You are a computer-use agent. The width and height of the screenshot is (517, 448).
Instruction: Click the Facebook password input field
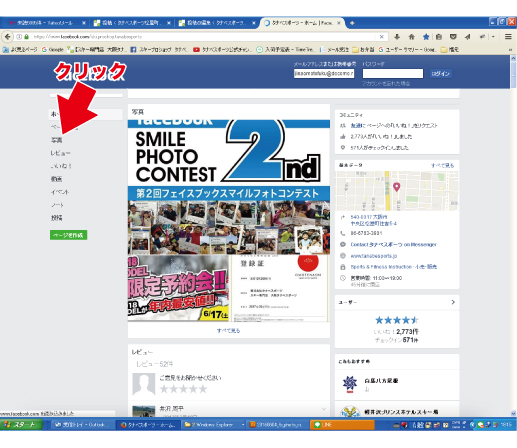click(393, 74)
